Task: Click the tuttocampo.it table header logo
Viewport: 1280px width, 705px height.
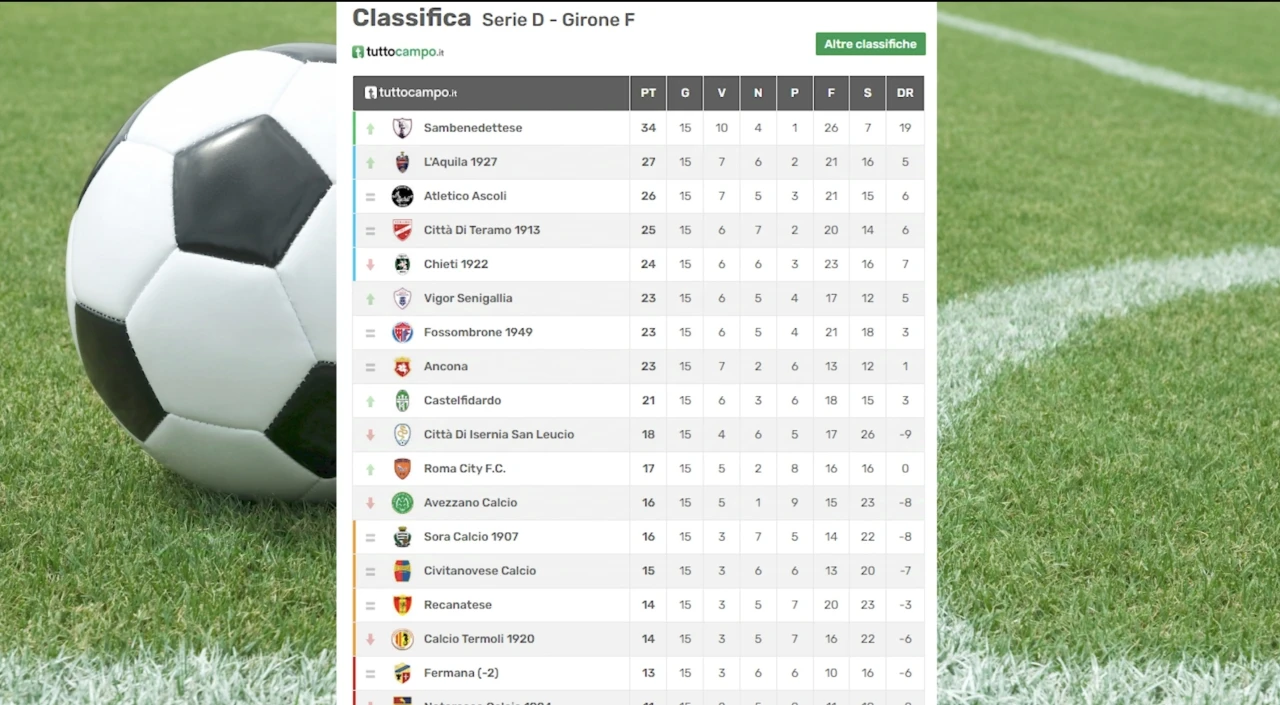Action: point(411,93)
